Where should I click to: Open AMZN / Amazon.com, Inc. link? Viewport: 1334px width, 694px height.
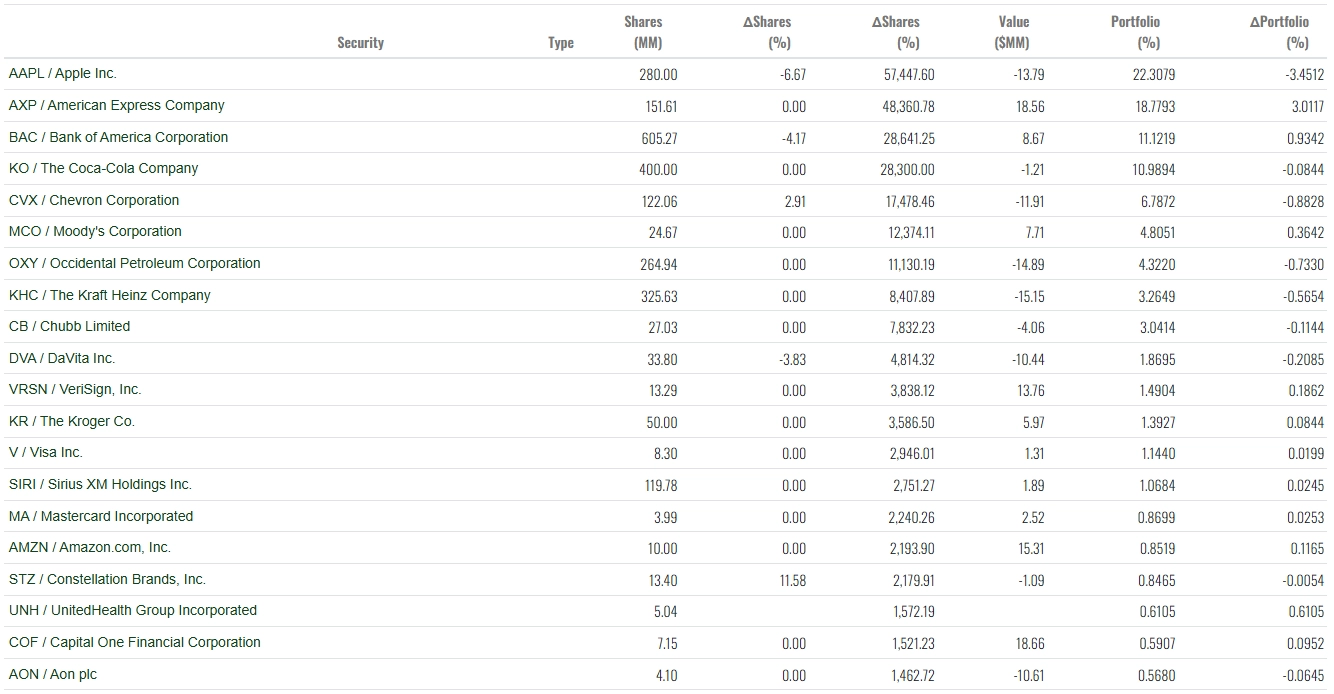[x=90, y=548]
